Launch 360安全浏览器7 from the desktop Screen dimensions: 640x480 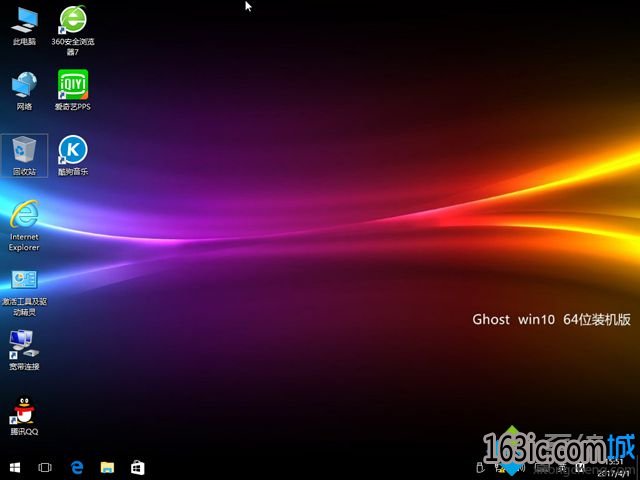coord(72,20)
